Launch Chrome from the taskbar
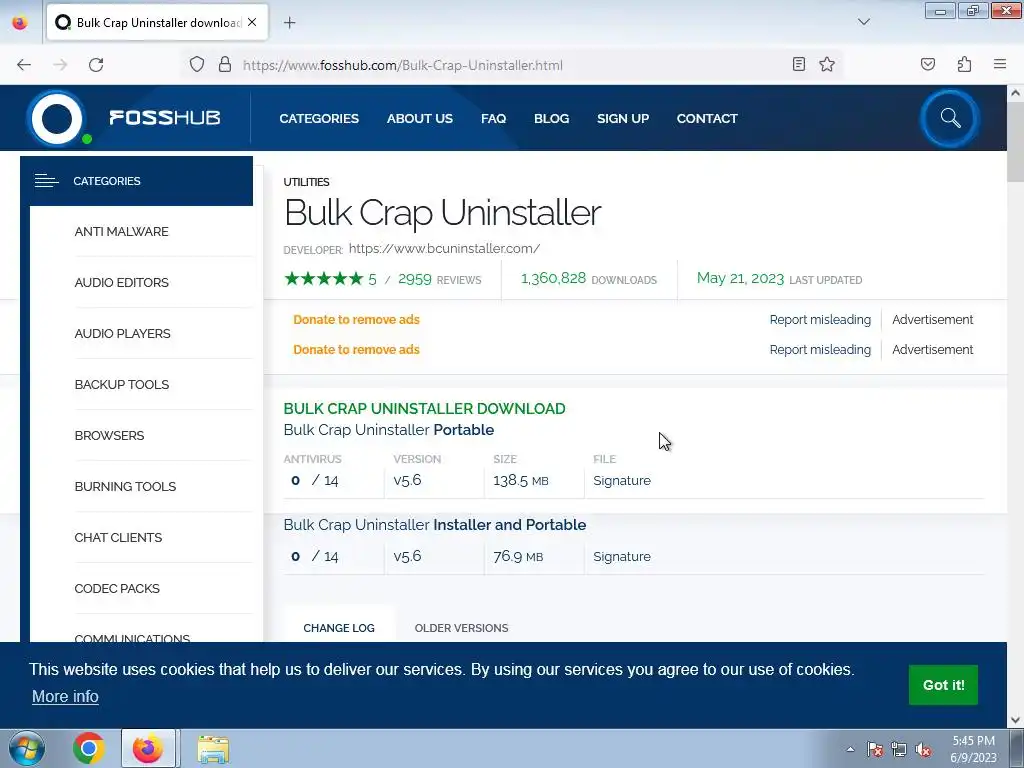This screenshot has height=768, width=1024. click(89, 748)
